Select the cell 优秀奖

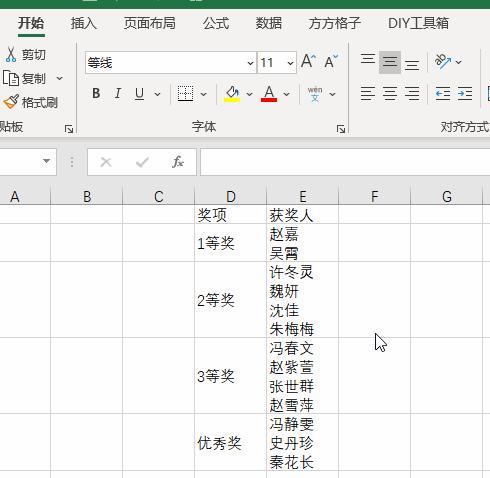[231, 442]
